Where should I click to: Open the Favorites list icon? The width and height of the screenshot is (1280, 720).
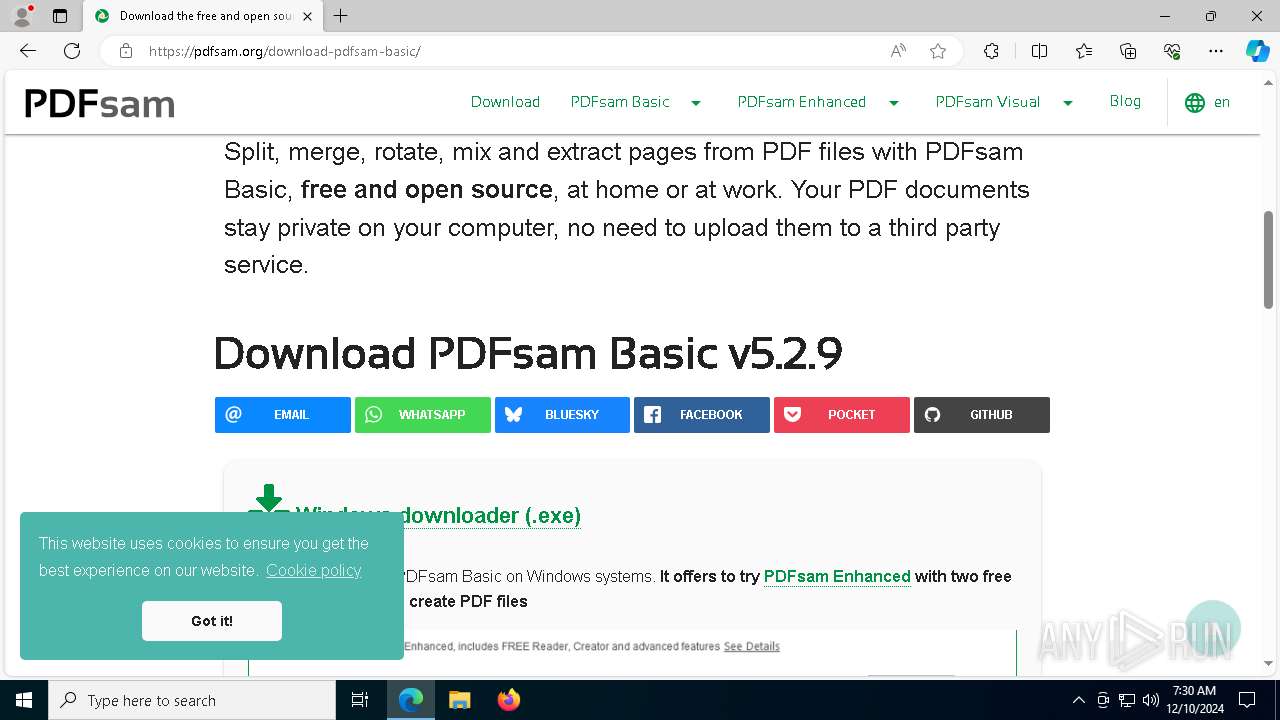(1084, 51)
